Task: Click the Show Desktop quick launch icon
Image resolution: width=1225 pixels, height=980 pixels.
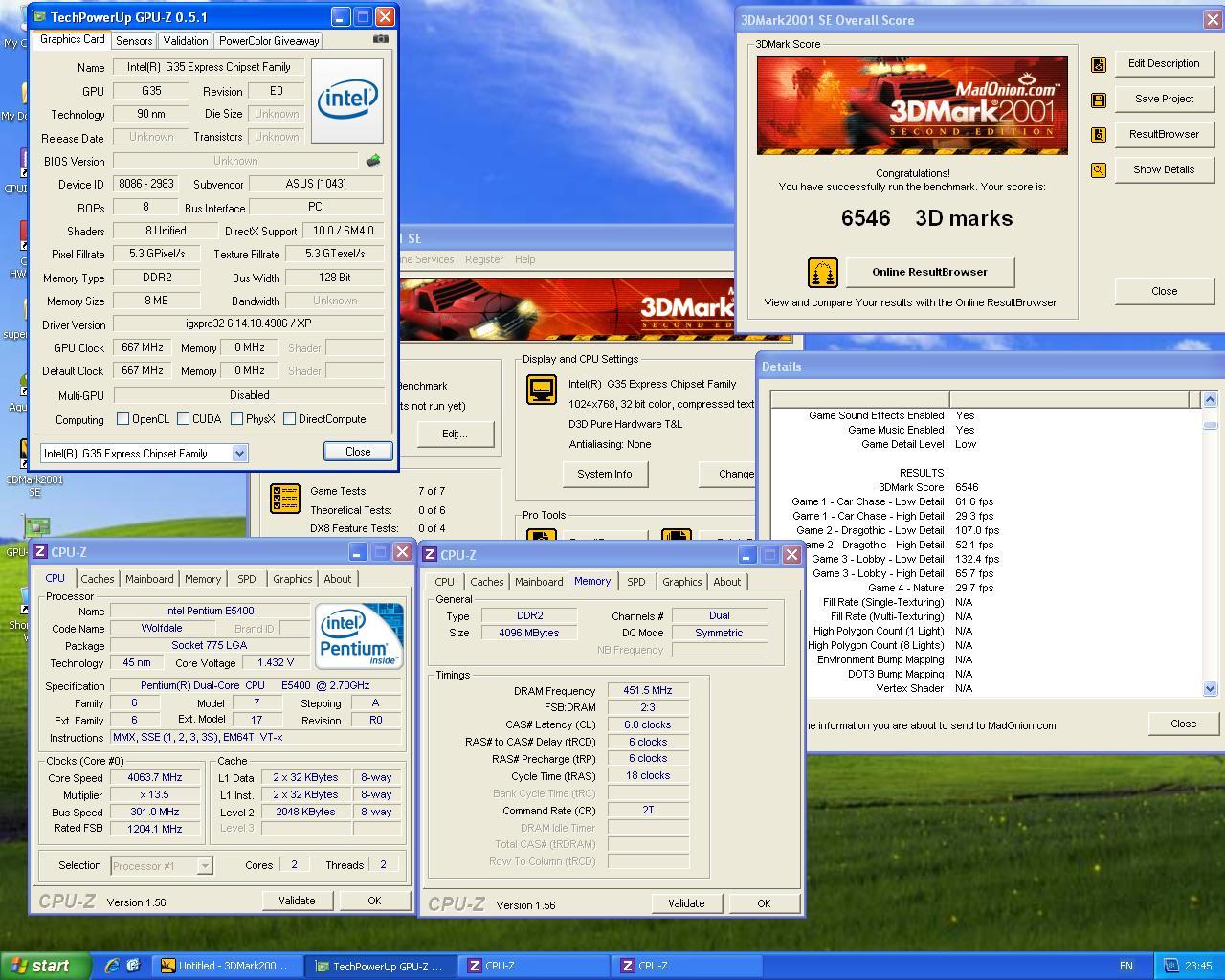Action: click(x=133, y=966)
